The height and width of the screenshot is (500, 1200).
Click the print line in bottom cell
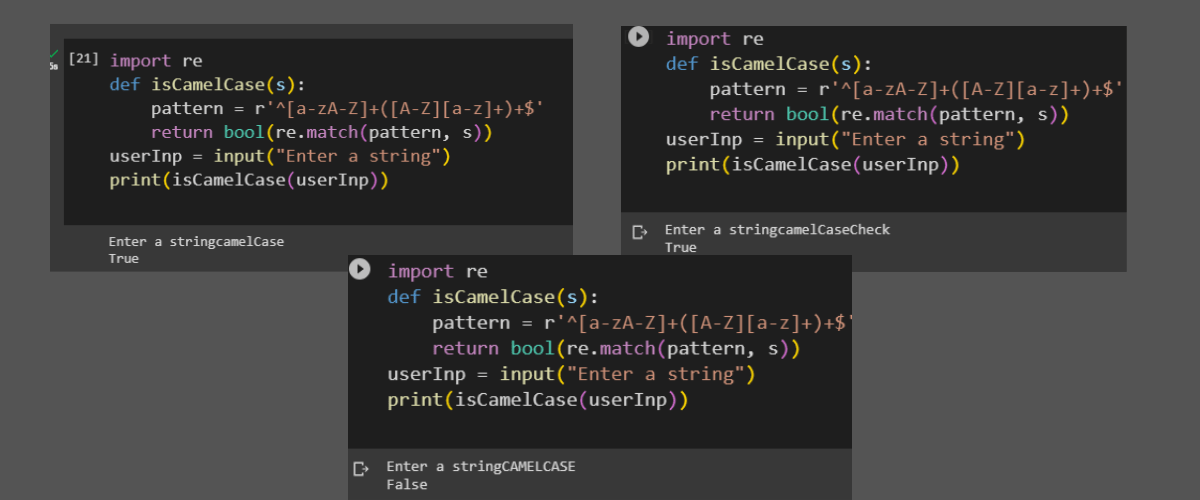pos(538,400)
